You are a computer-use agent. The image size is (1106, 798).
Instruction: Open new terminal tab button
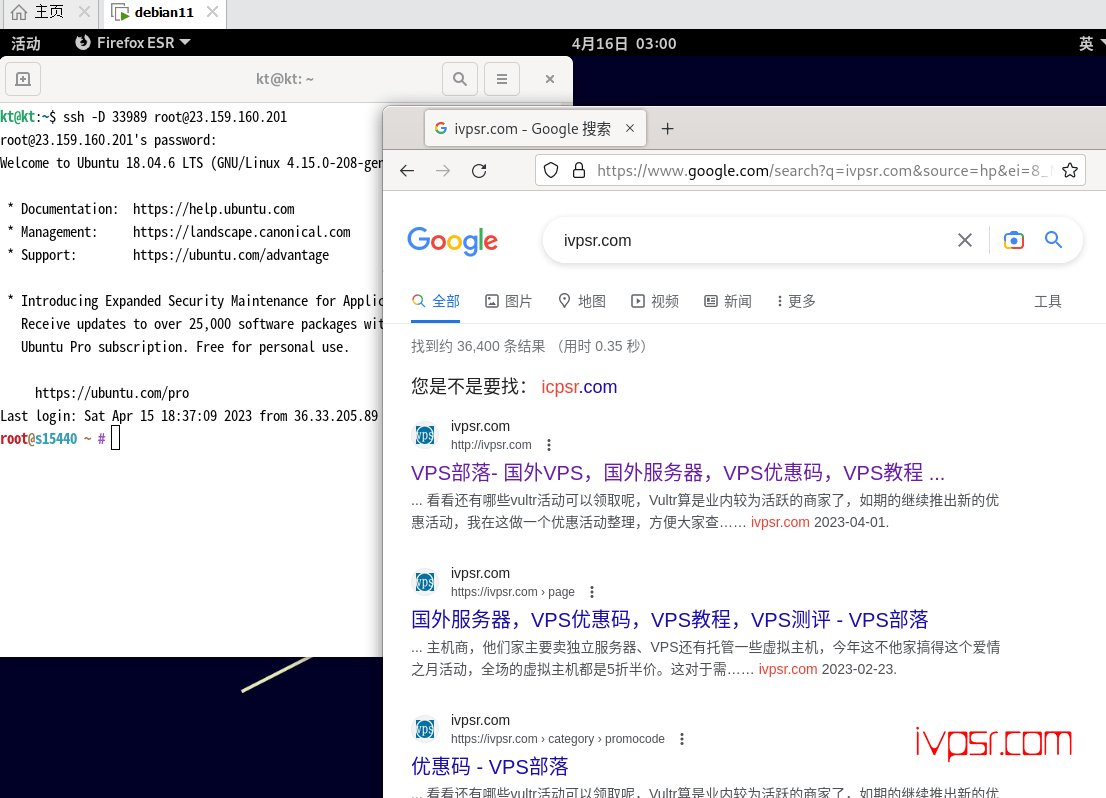23,79
